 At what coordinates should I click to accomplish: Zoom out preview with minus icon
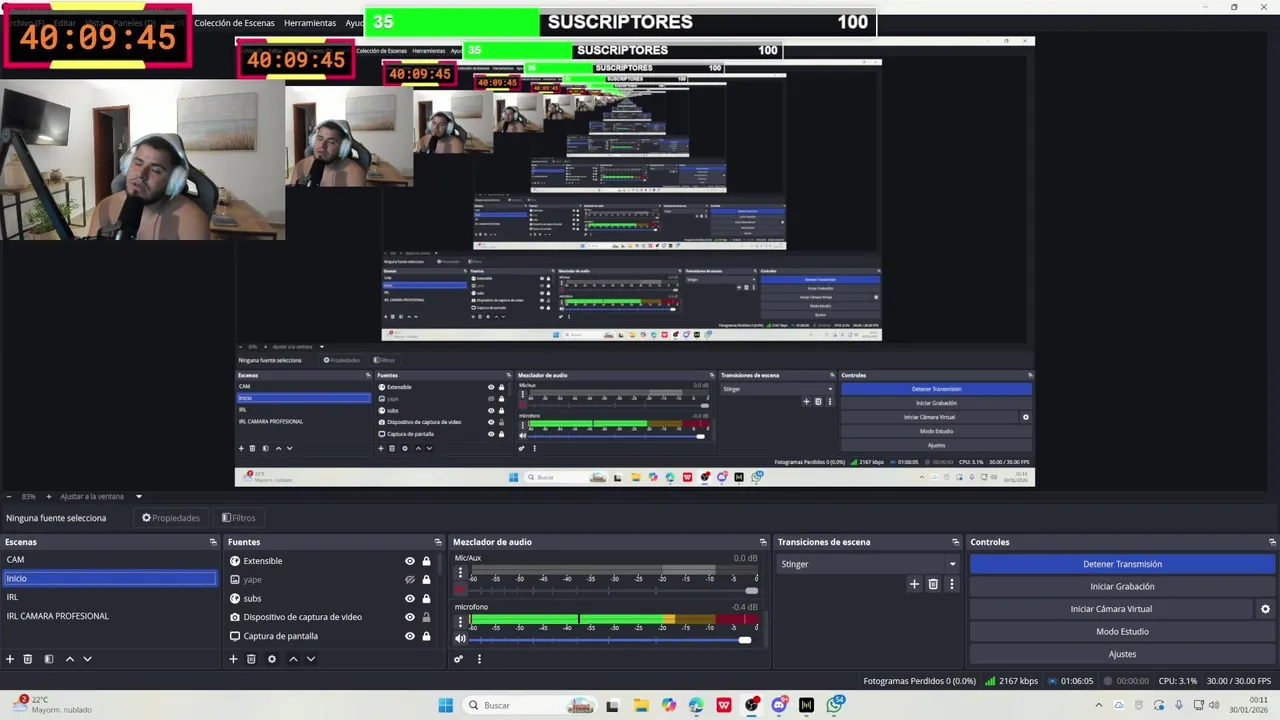9,496
